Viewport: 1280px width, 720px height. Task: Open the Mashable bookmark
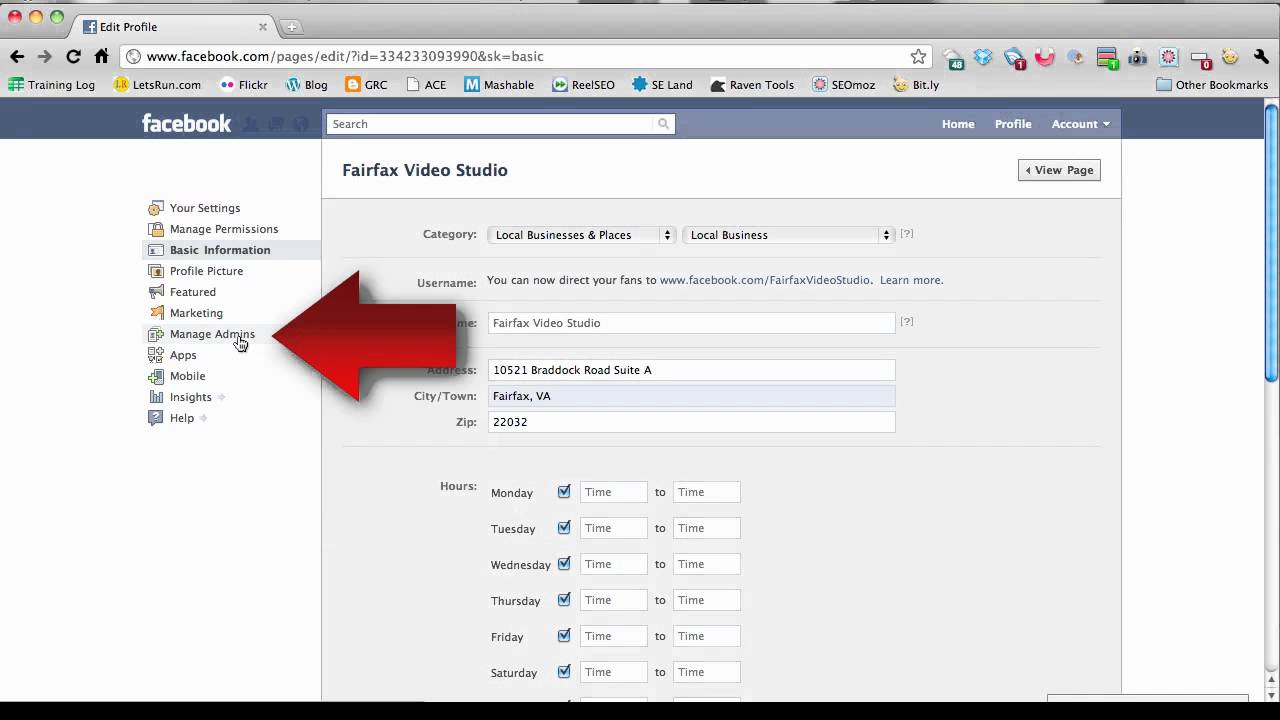(499, 85)
